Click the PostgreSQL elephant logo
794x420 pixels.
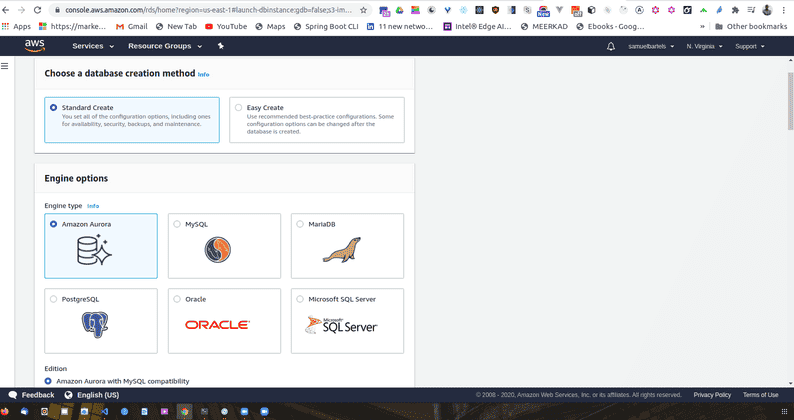pyautogui.click(x=95, y=325)
